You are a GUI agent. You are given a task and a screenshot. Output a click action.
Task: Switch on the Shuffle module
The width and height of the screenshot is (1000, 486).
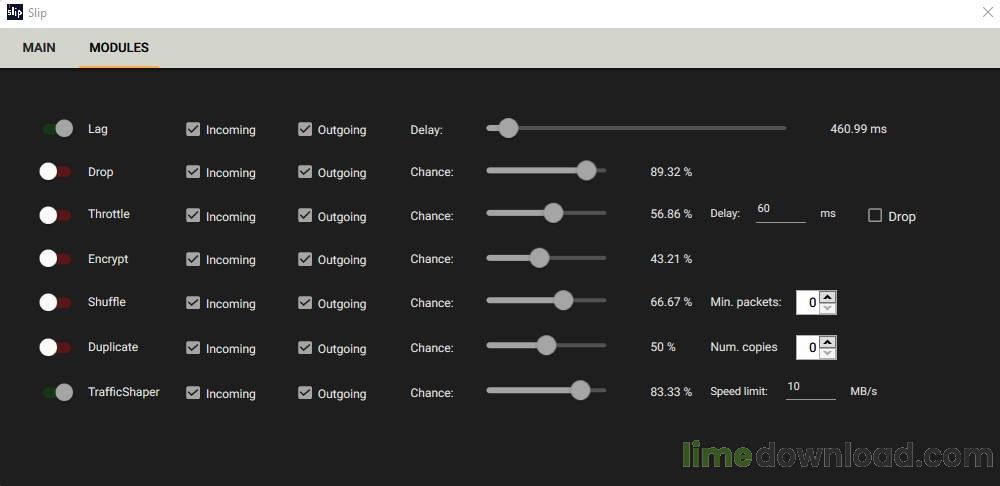click(x=56, y=302)
